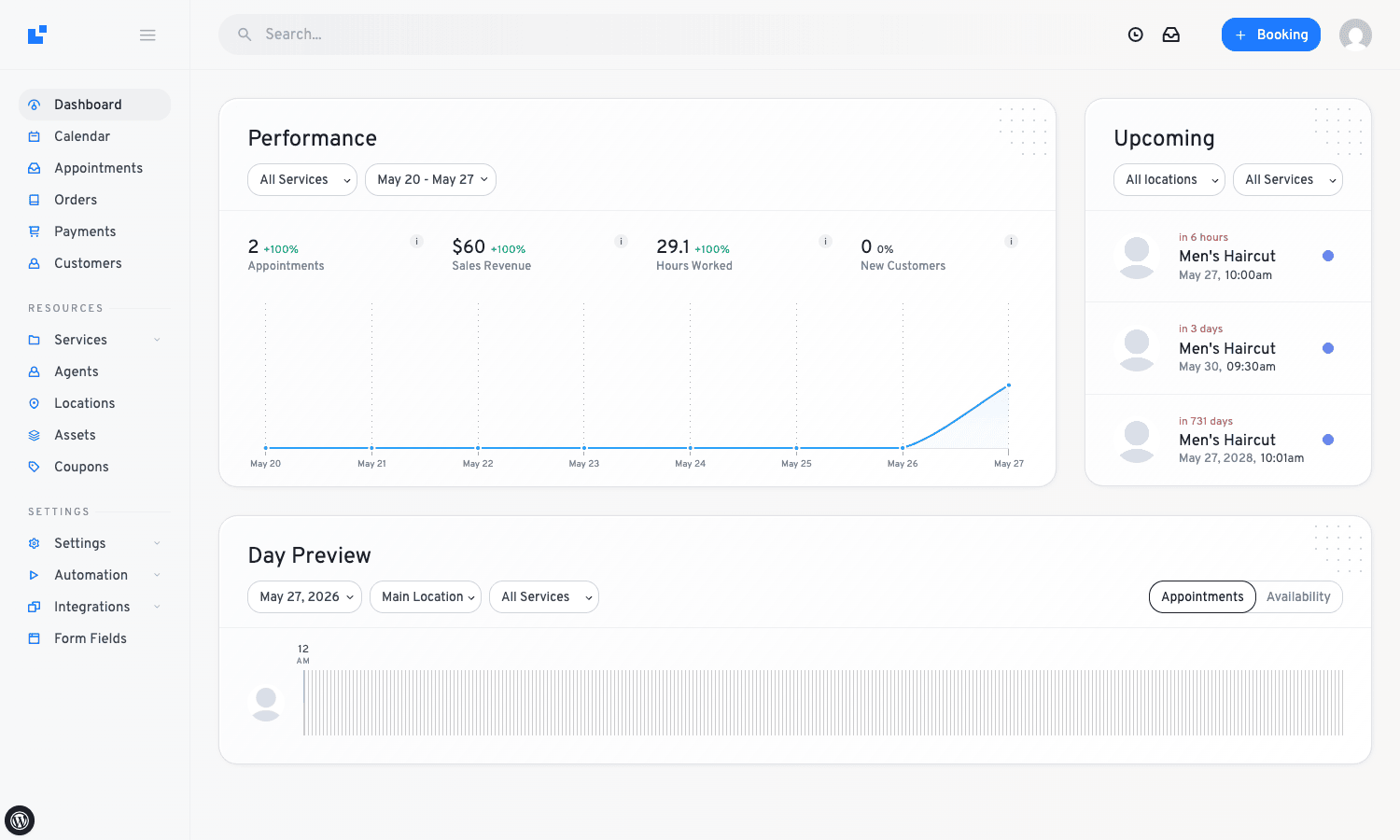Image resolution: width=1400 pixels, height=840 pixels.
Task: Open the Payments menu item
Action: [94, 231]
